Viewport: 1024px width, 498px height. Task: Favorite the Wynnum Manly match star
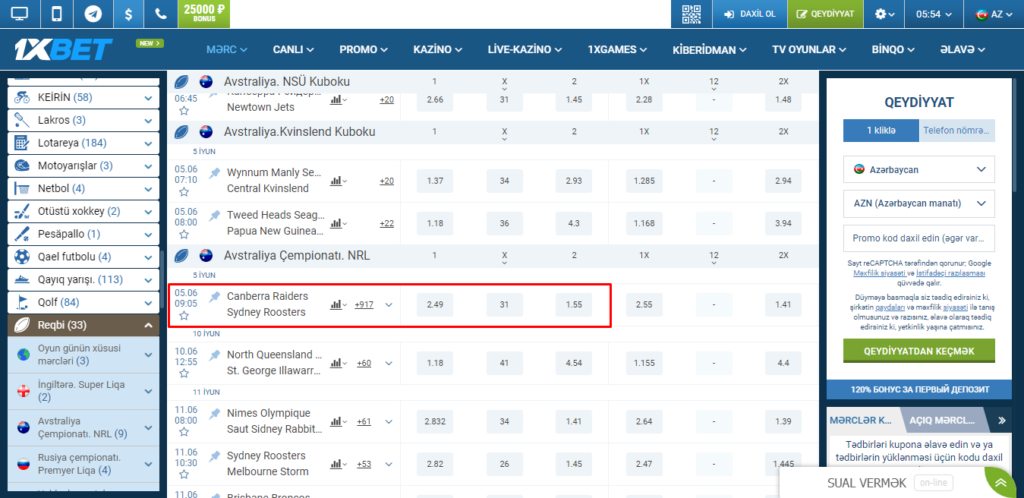tap(184, 192)
